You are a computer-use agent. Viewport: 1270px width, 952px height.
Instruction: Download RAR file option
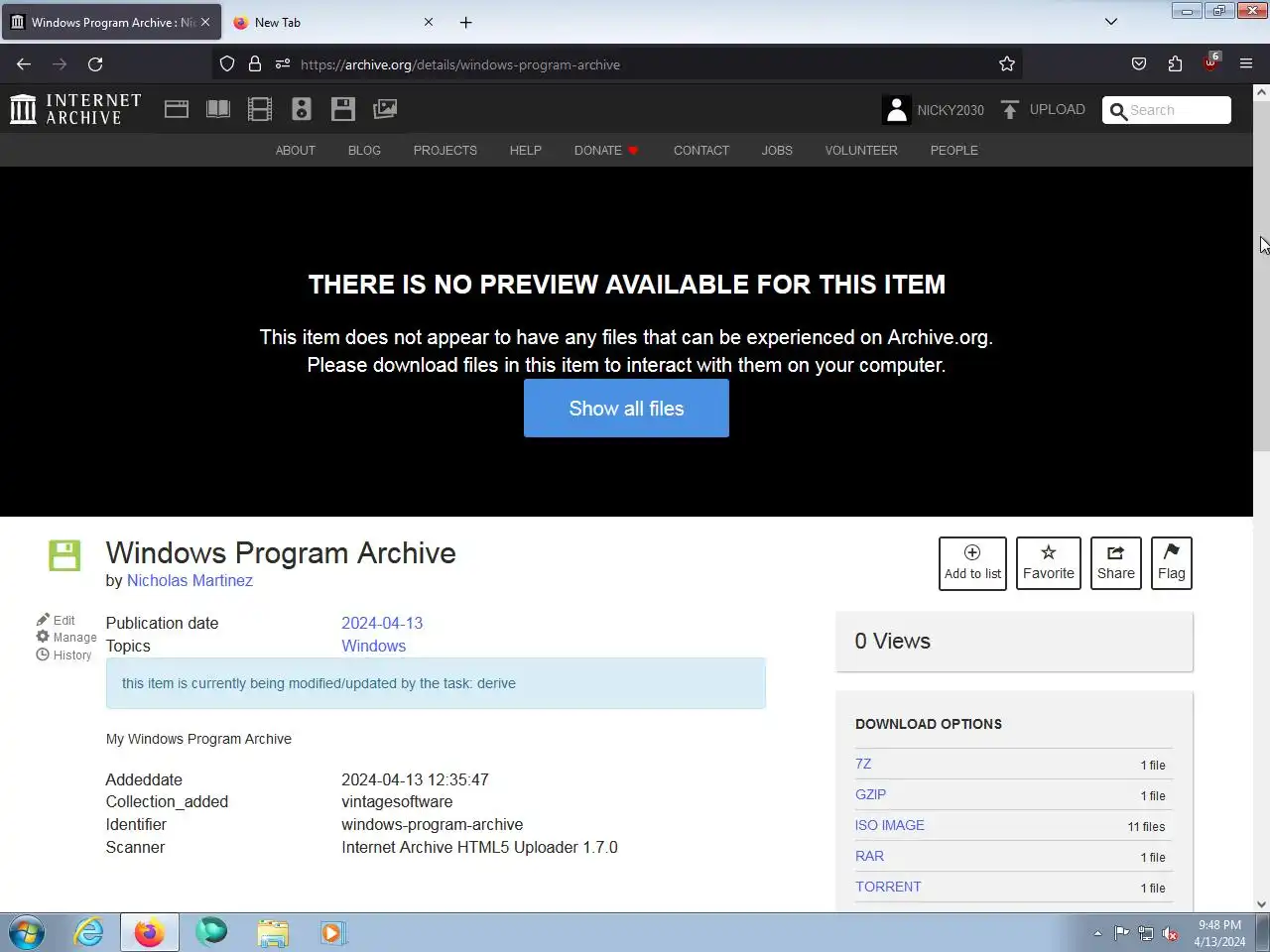click(869, 856)
